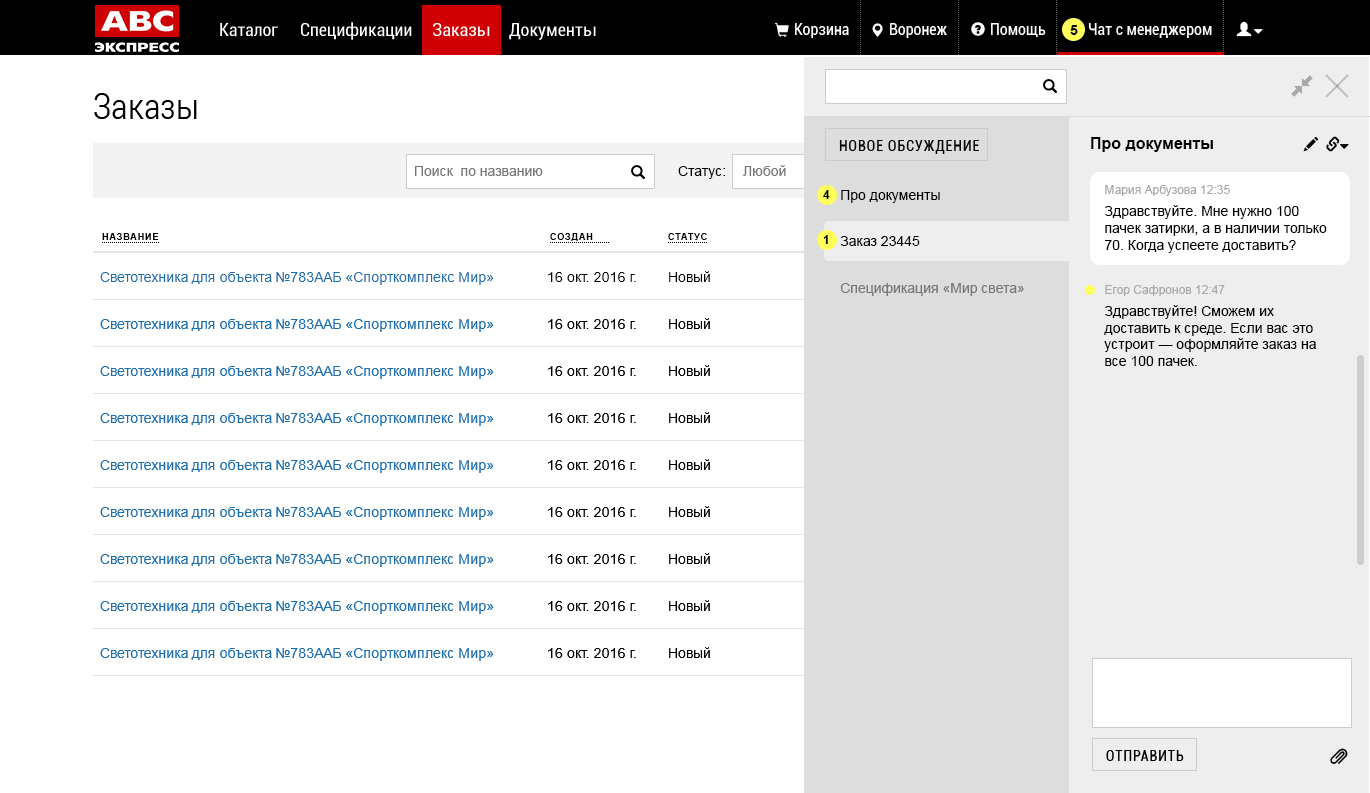The image size is (1370, 793).
Task: Collapse the chat panel with the arrows icon
Action: [x=1301, y=86]
